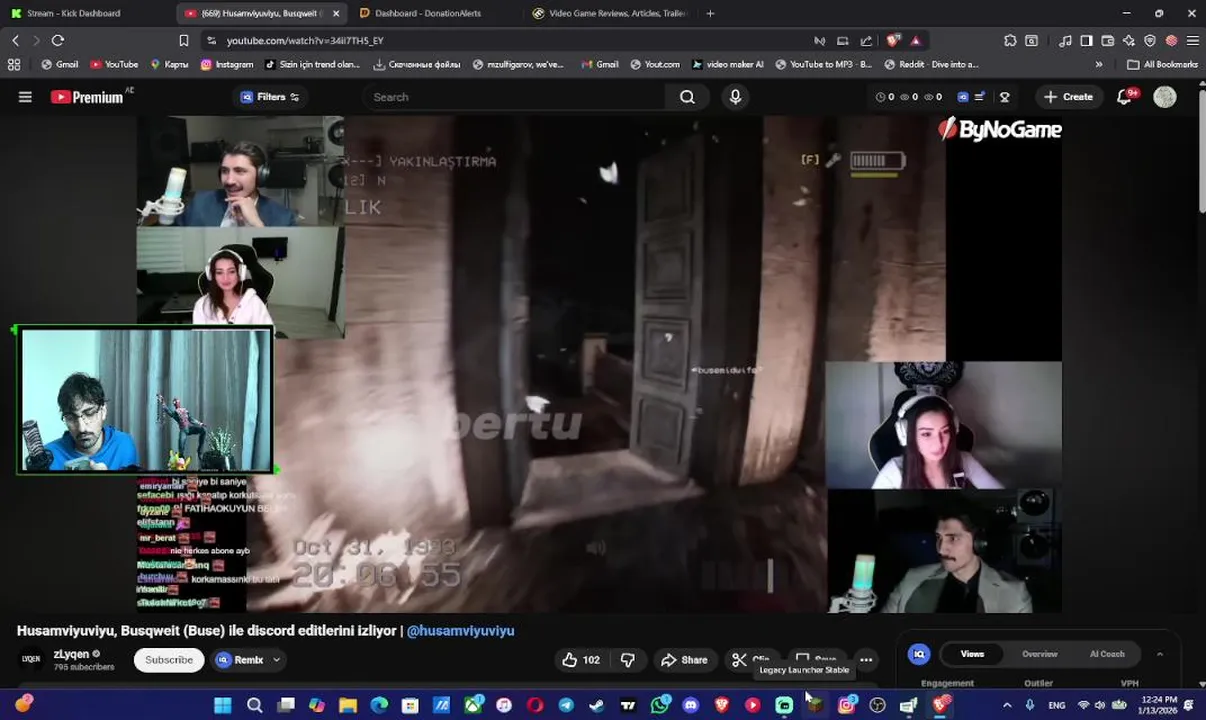Show hidden system tray icons
Viewport: 1206px width, 720px height.
coord(1006,705)
